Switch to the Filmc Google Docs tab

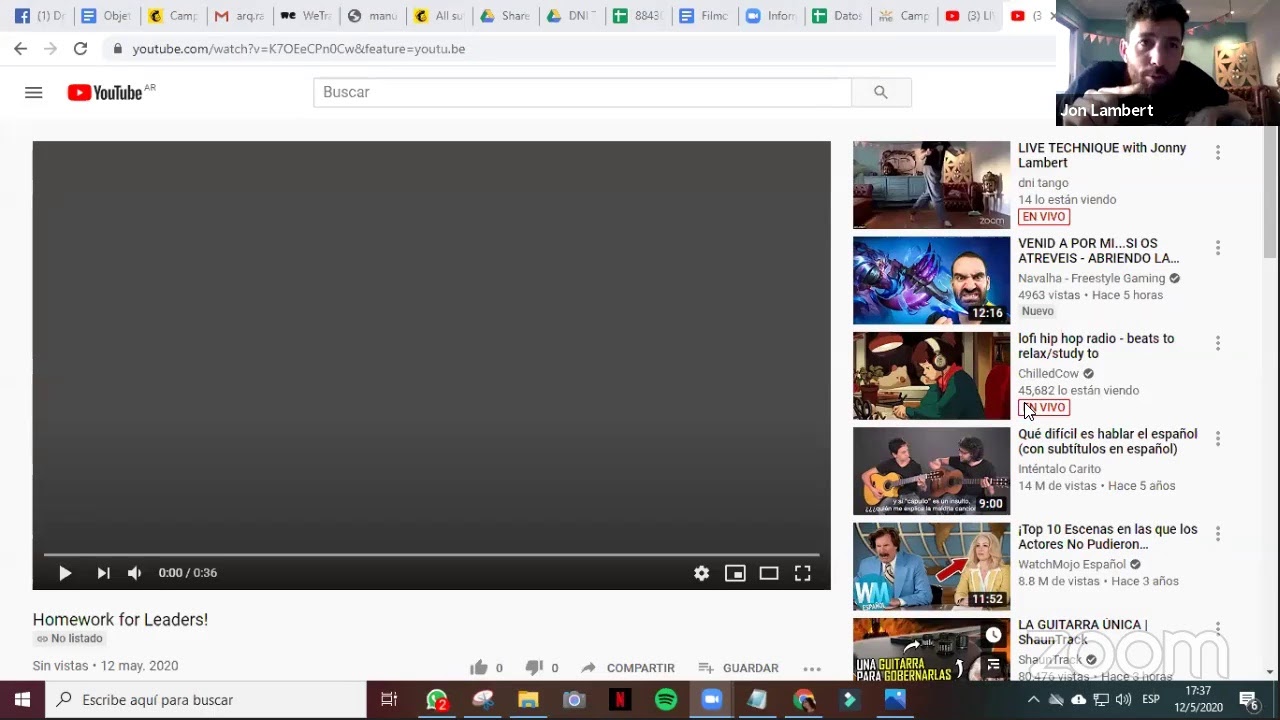click(703, 16)
